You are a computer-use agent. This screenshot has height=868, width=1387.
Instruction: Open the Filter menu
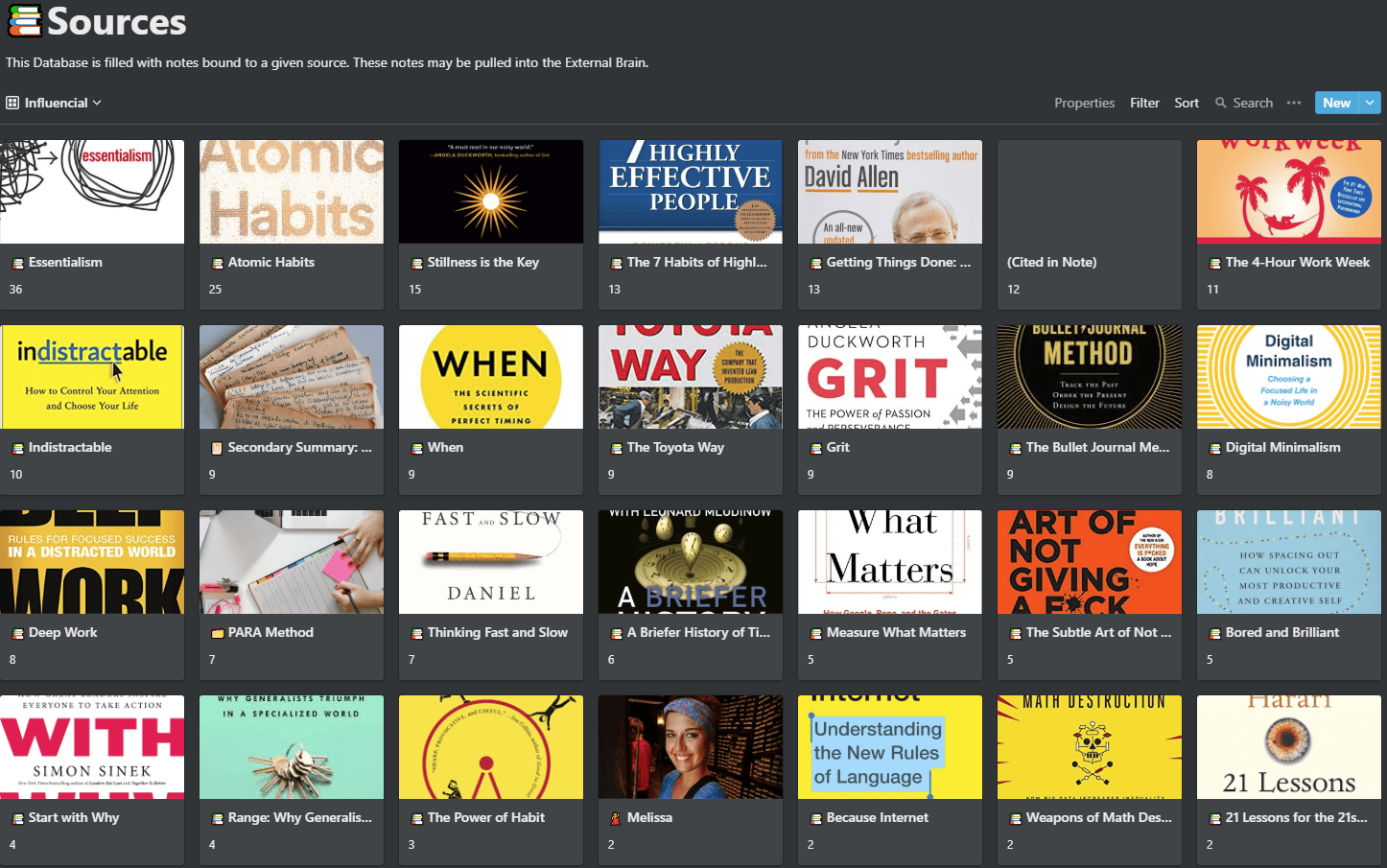coord(1144,103)
